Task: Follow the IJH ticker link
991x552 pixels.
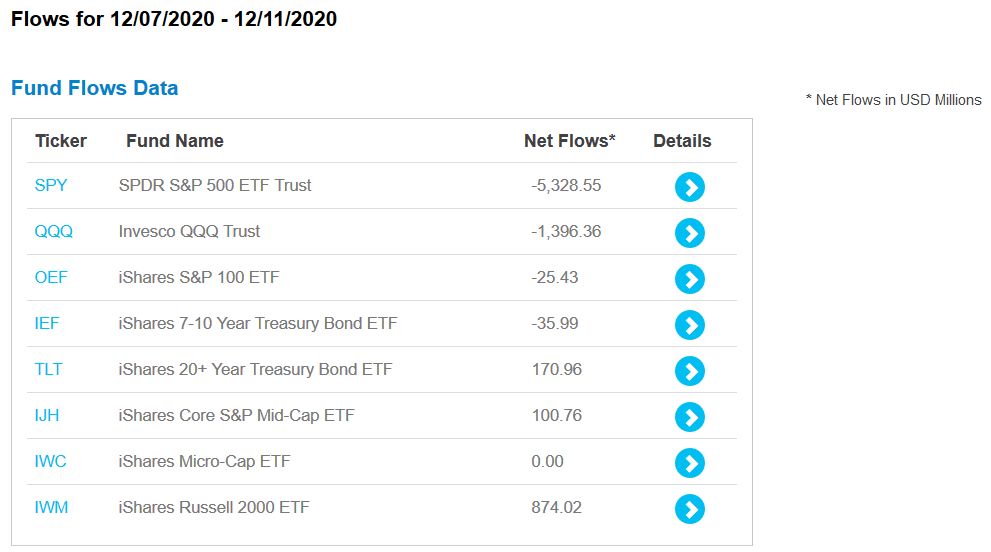Action: click(47, 415)
